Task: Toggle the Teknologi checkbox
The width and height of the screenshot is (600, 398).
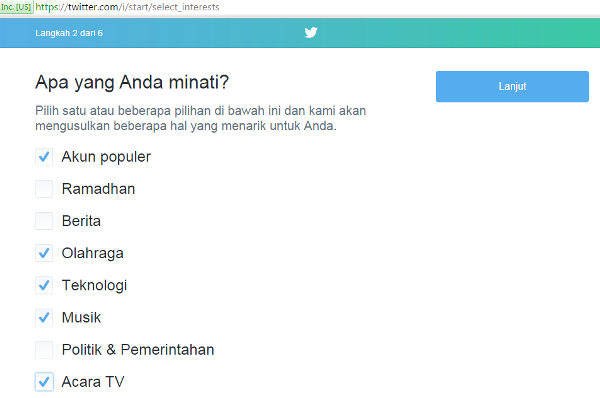Action: pyautogui.click(x=44, y=285)
